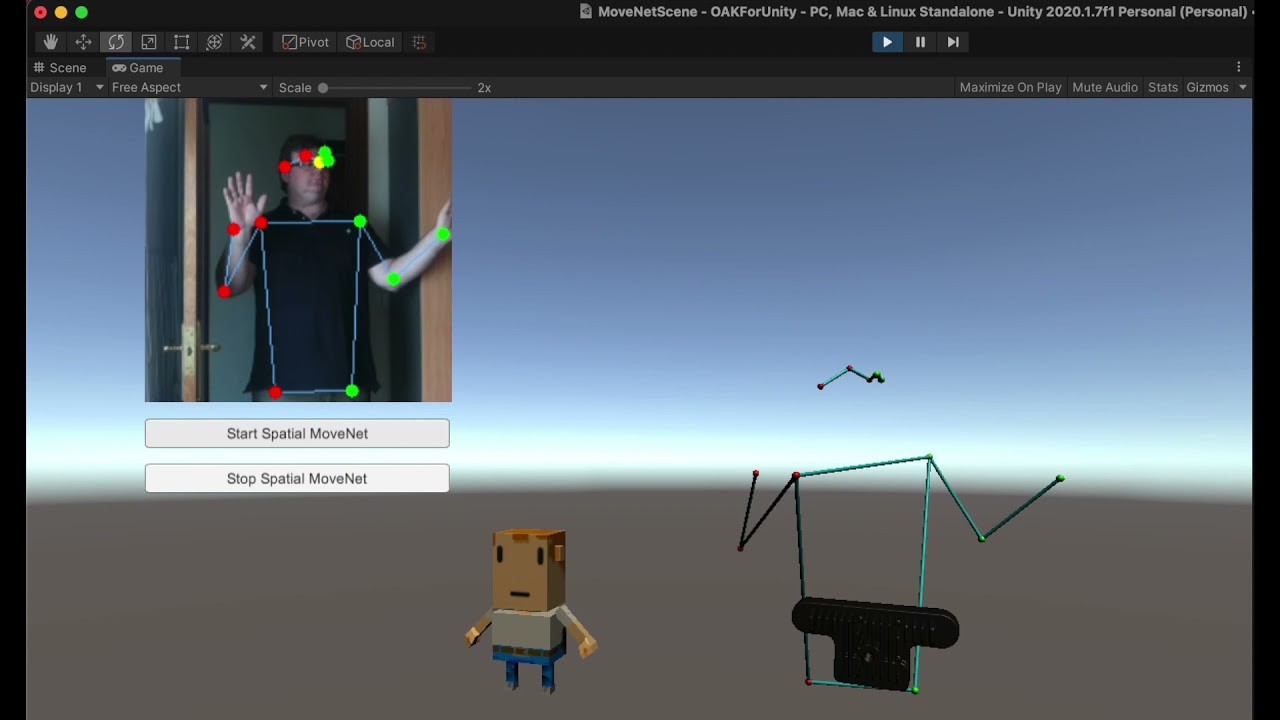This screenshot has width=1280, height=720.
Task: Select the Rotate tool
Action: (116, 42)
